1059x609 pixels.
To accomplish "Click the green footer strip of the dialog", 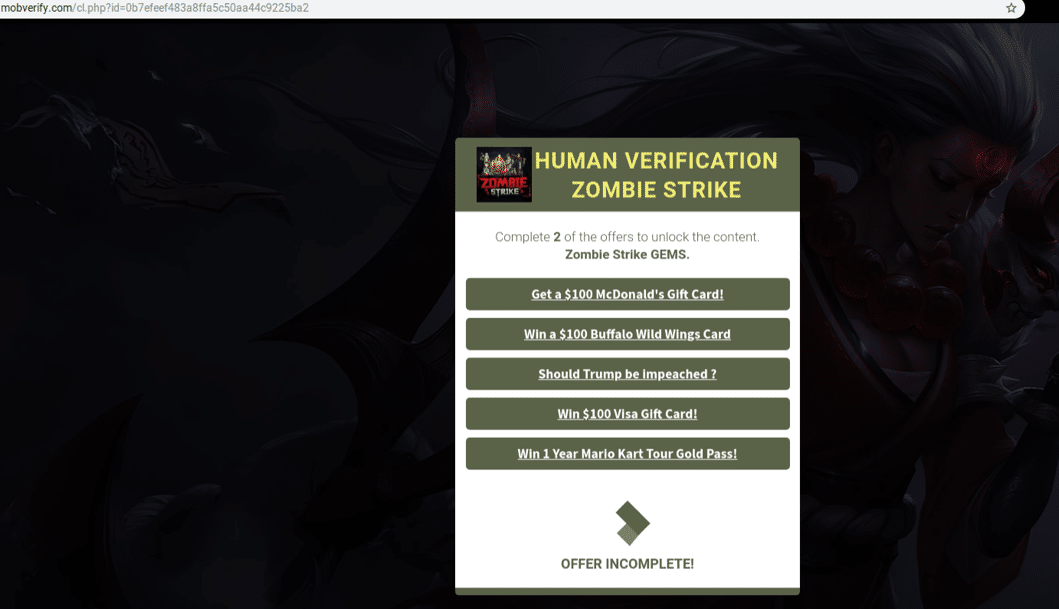I will (x=627, y=591).
